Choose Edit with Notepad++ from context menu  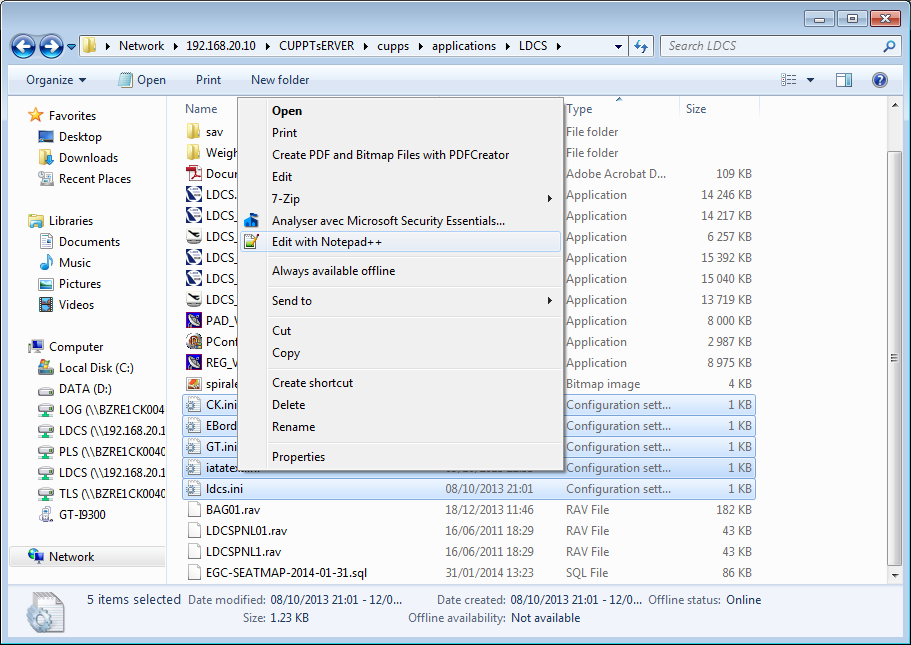click(x=327, y=242)
